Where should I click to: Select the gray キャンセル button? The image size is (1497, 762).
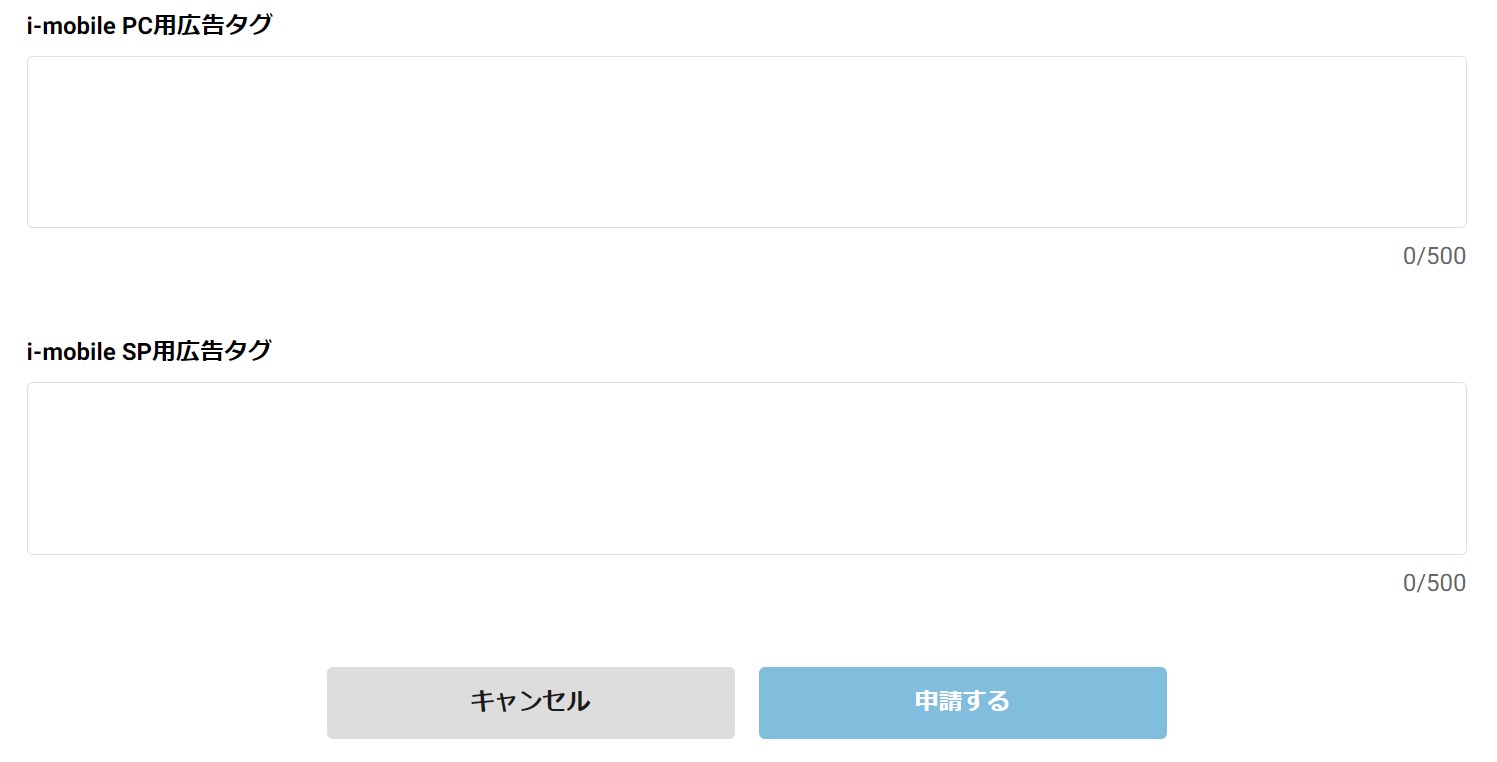(x=530, y=702)
